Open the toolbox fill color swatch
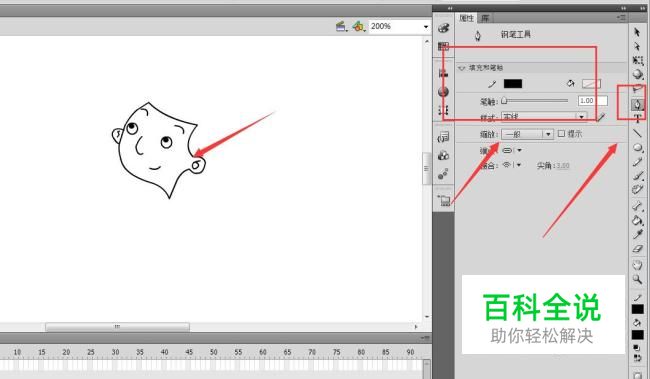Image resolution: width=650 pixels, height=379 pixels. [x=637, y=335]
